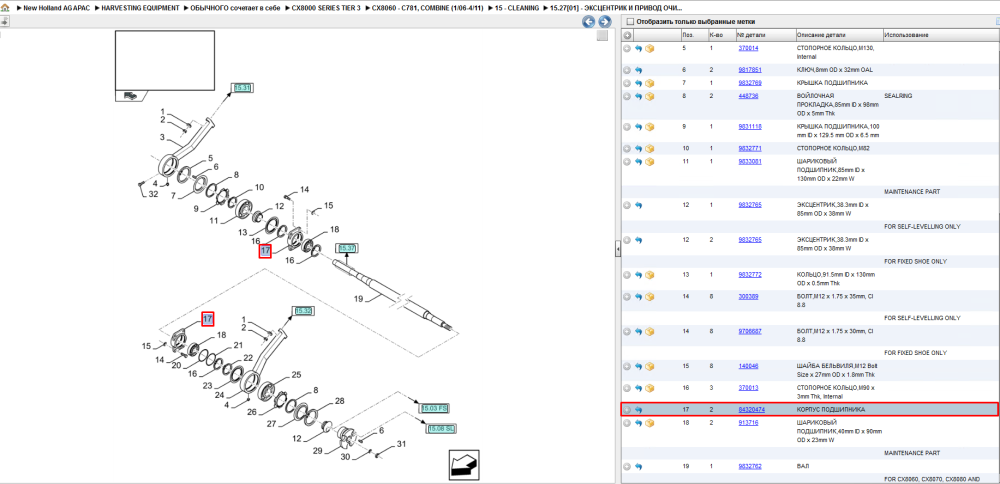Click the blue arrow icon for part 9832762
Screen dimensions: 1000x484
[x=638, y=467]
